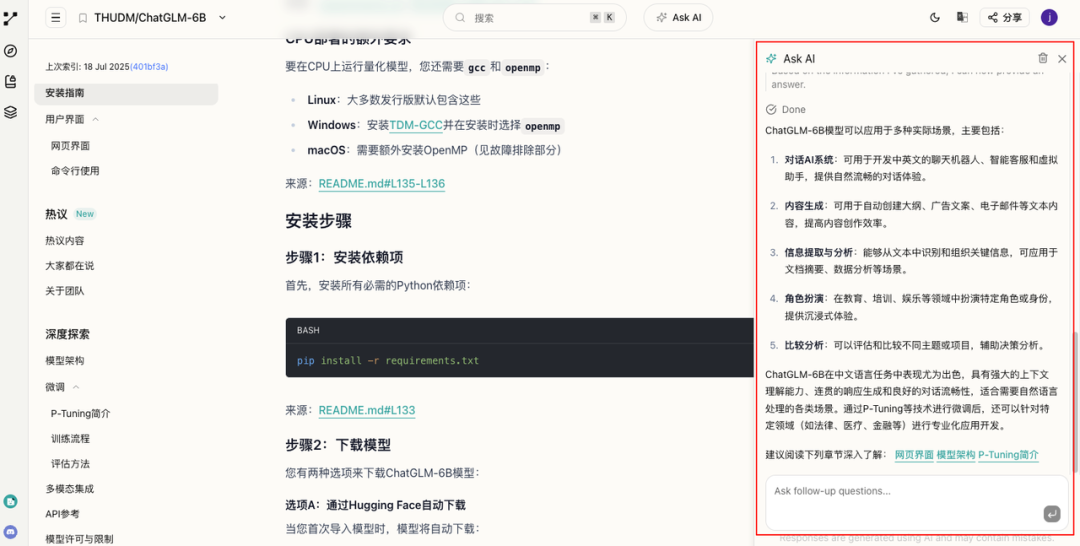Delete the conversation with the trash icon
The width and height of the screenshot is (1080, 546).
point(1043,59)
